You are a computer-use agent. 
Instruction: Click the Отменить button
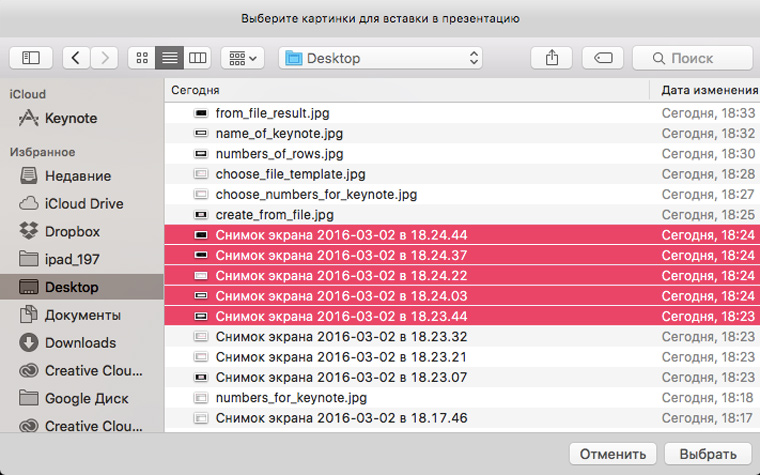click(613, 454)
